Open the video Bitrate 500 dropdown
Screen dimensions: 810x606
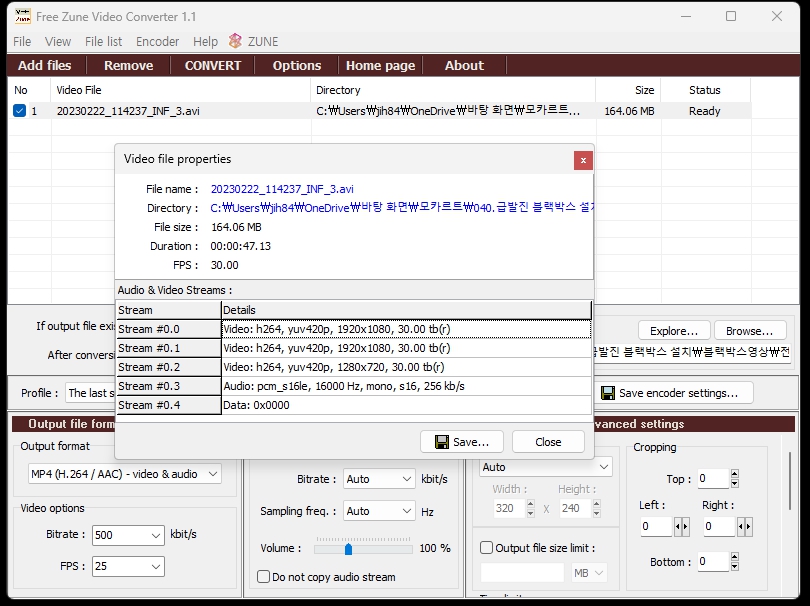[x=128, y=535]
